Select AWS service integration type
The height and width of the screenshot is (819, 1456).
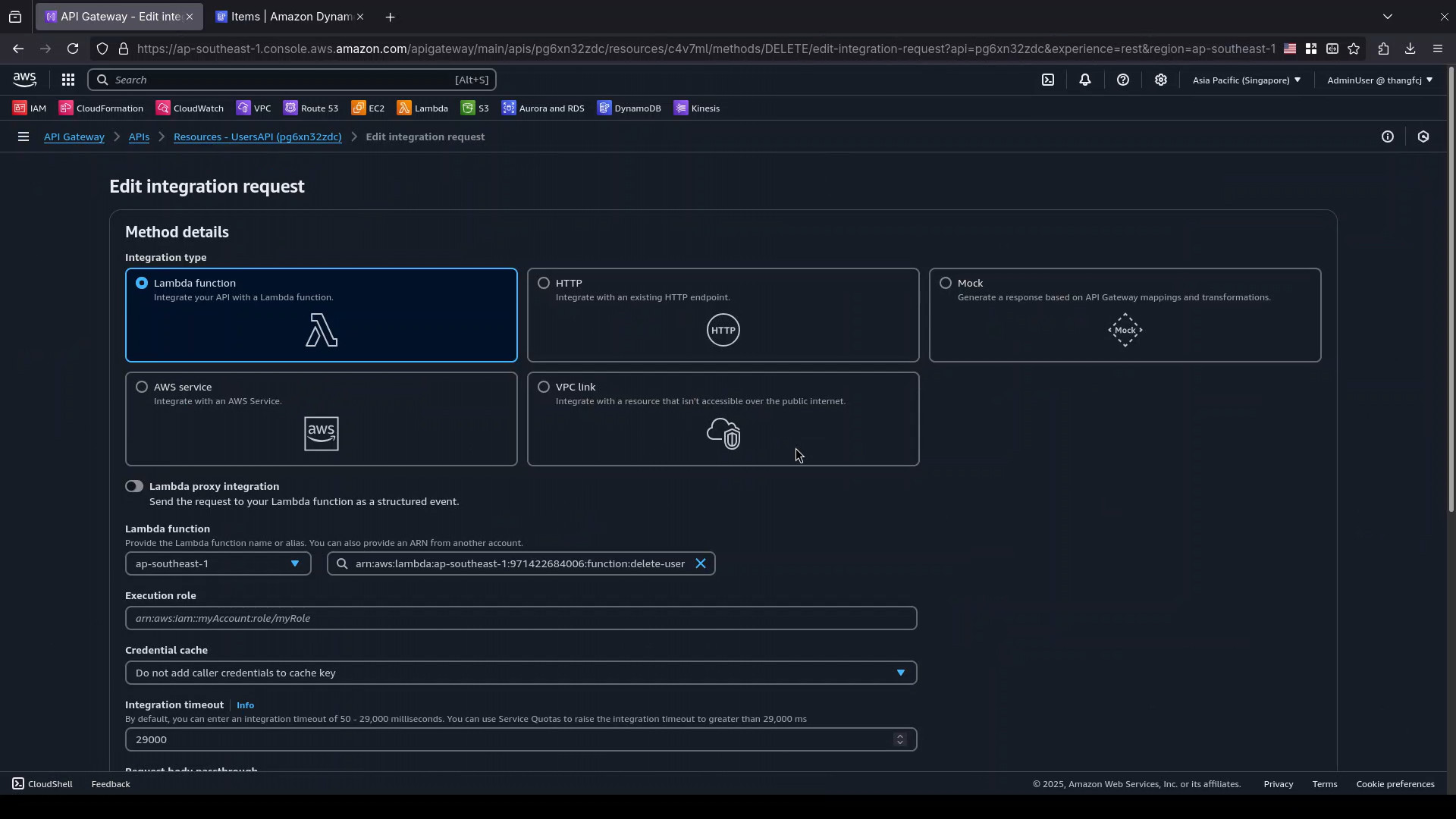pyautogui.click(x=322, y=419)
